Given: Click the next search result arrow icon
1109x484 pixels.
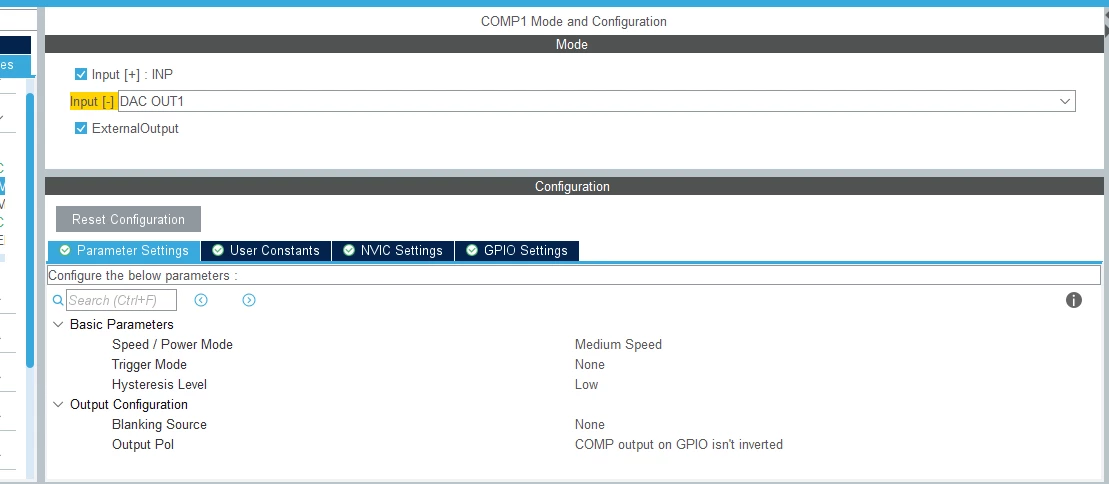Looking at the screenshot, I should tap(249, 300).
